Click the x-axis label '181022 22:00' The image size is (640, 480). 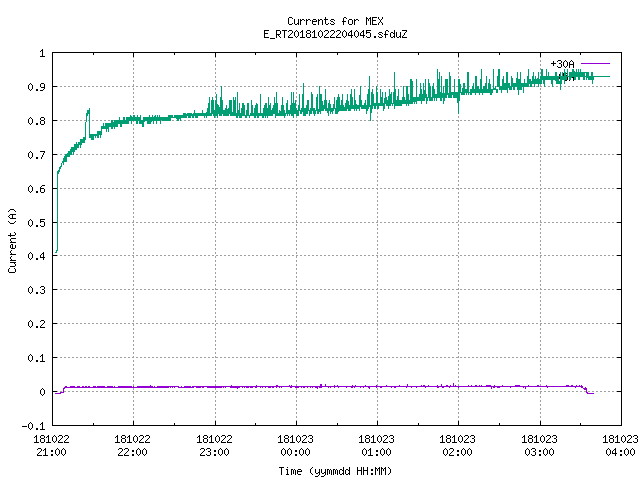132,446
